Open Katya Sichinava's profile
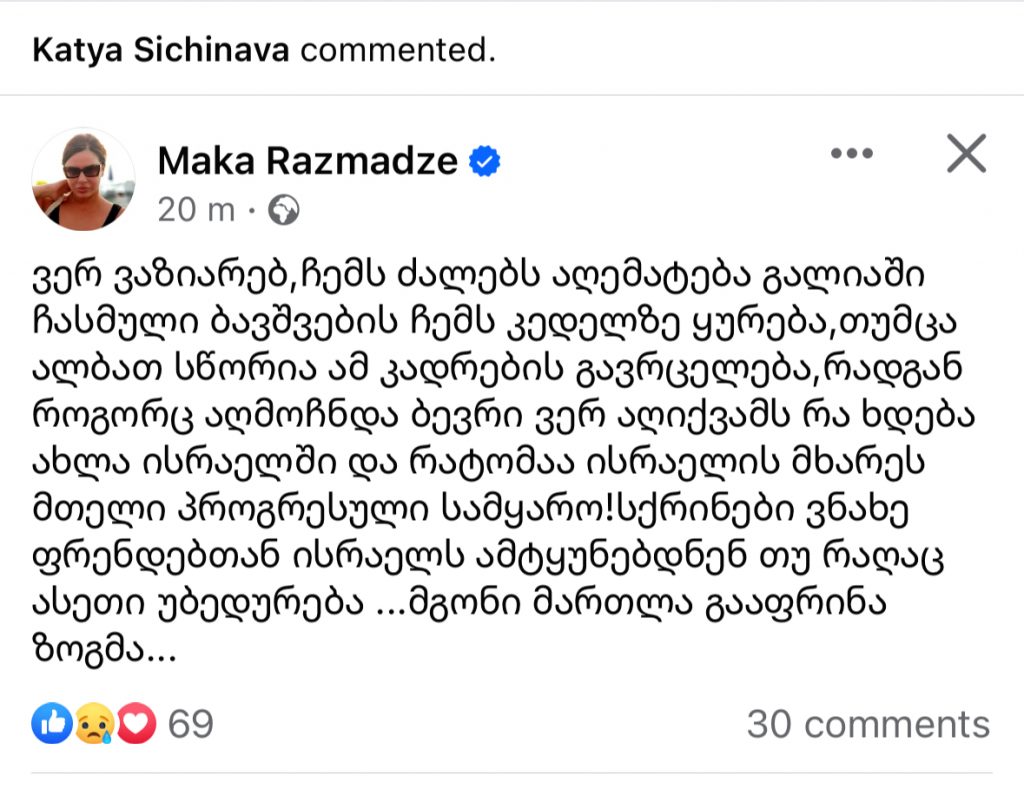 pyautogui.click(x=160, y=50)
